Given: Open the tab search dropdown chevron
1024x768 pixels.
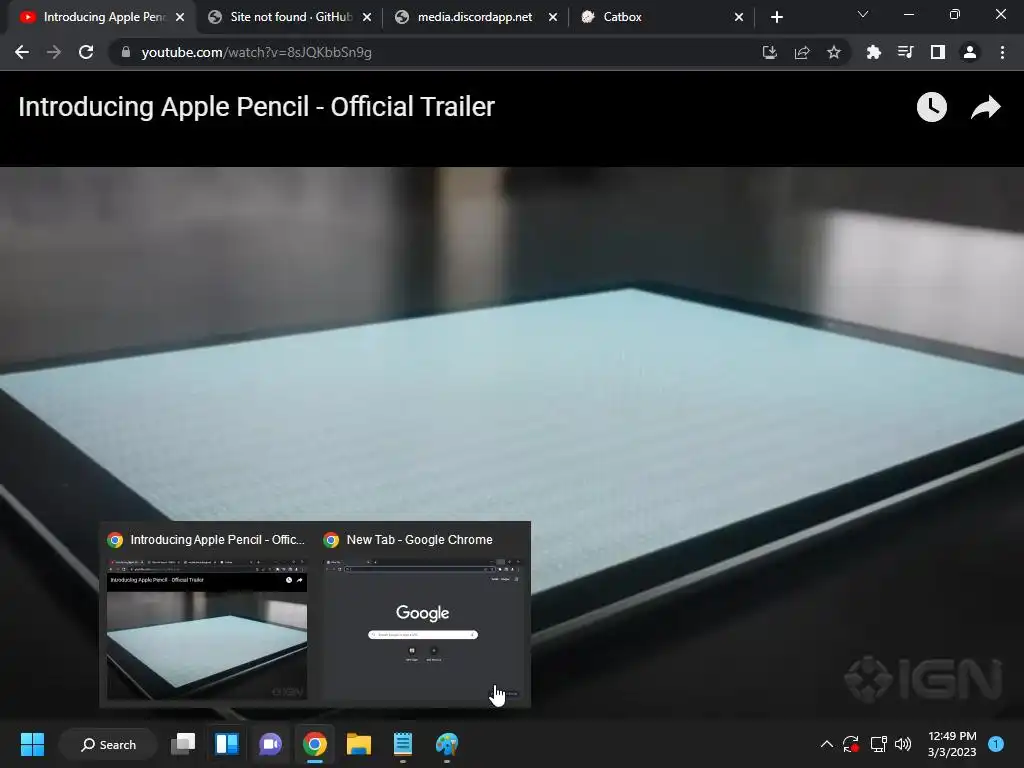Looking at the screenshot, I should tap(863, 14).
